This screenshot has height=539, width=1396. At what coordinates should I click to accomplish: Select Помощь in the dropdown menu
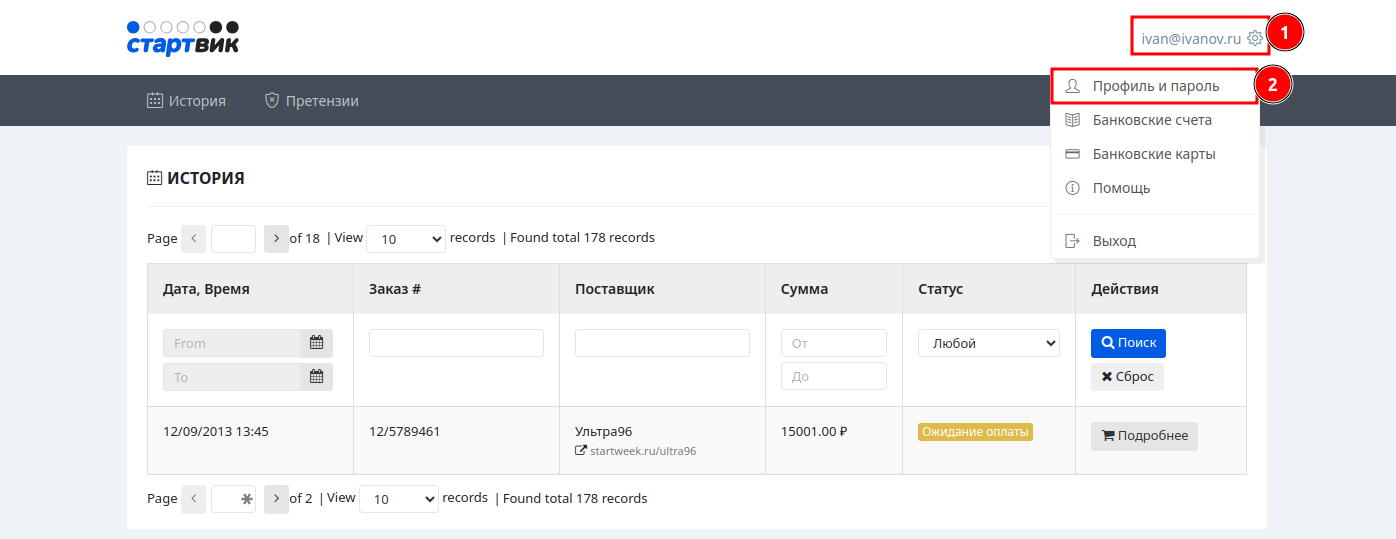coord(1121,188)
